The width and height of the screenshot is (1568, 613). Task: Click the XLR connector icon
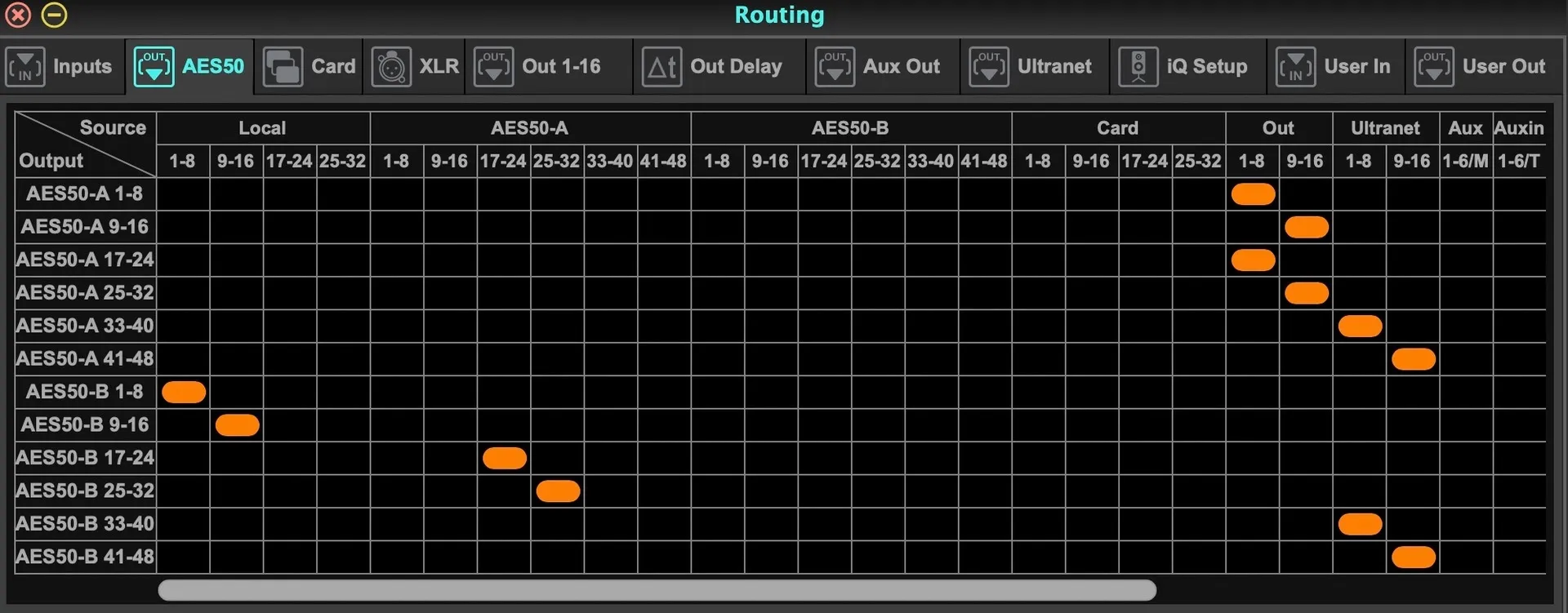click(x=391, y=67)
